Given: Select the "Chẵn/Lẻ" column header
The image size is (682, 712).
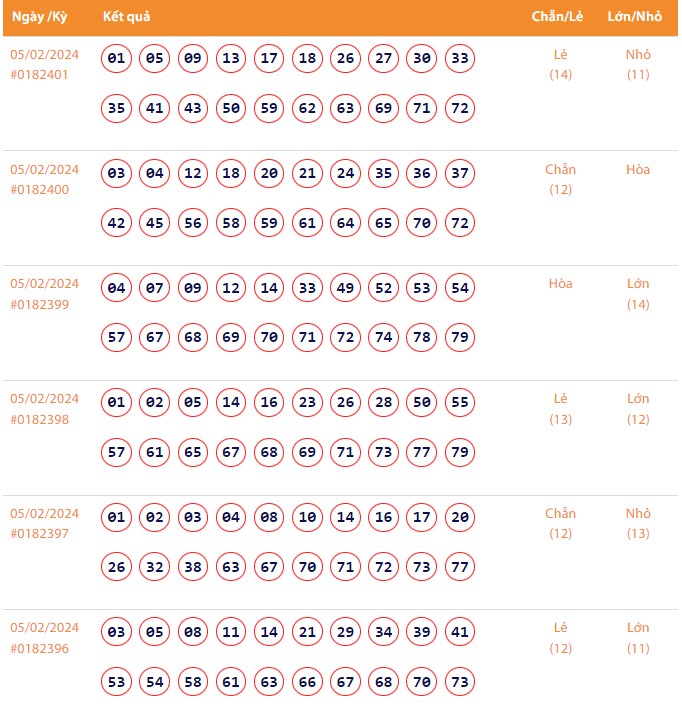Looking at the screenshot, I should click(558, 17).
